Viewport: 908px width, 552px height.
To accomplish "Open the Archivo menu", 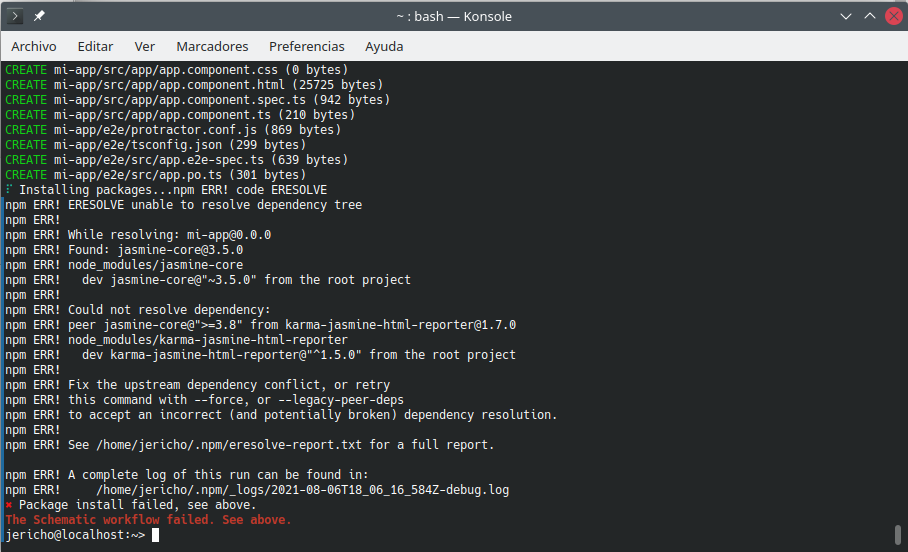I will point(34,47).
